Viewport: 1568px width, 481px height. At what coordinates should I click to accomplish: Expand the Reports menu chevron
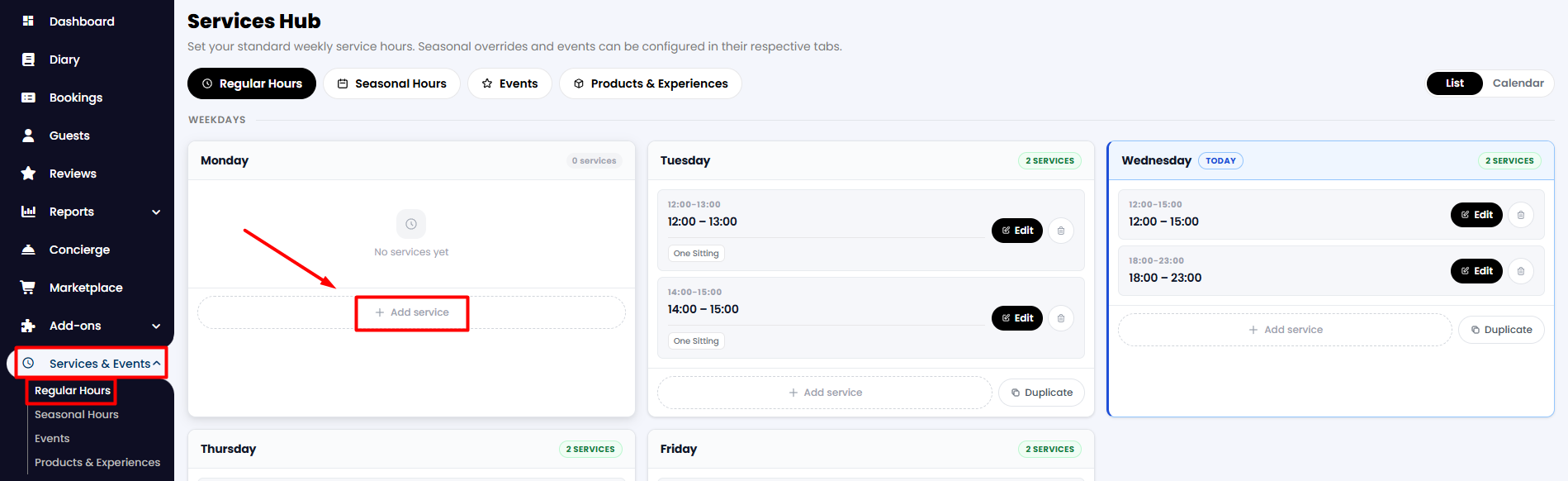click(x=156, y=212)
